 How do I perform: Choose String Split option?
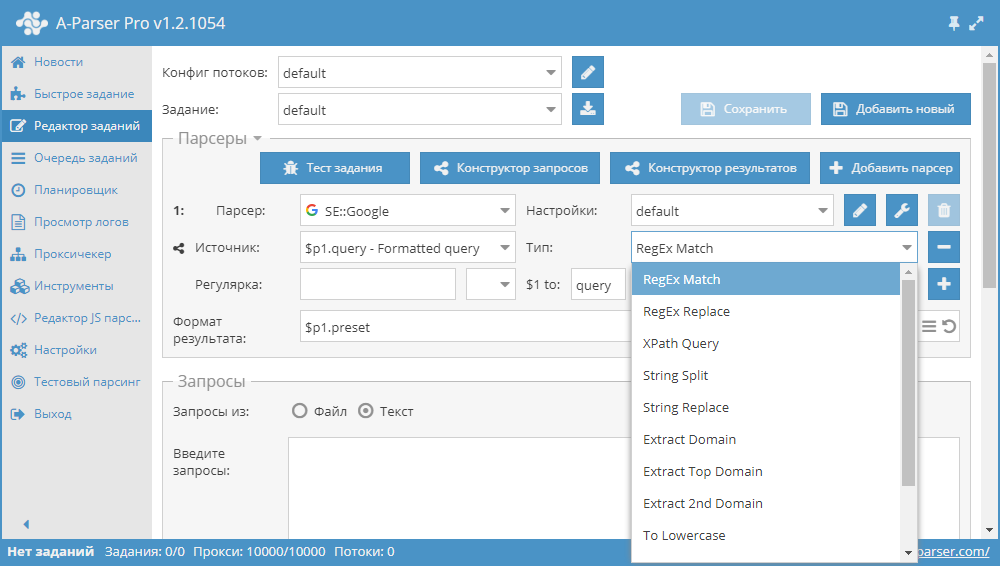[x=765, y=375]
